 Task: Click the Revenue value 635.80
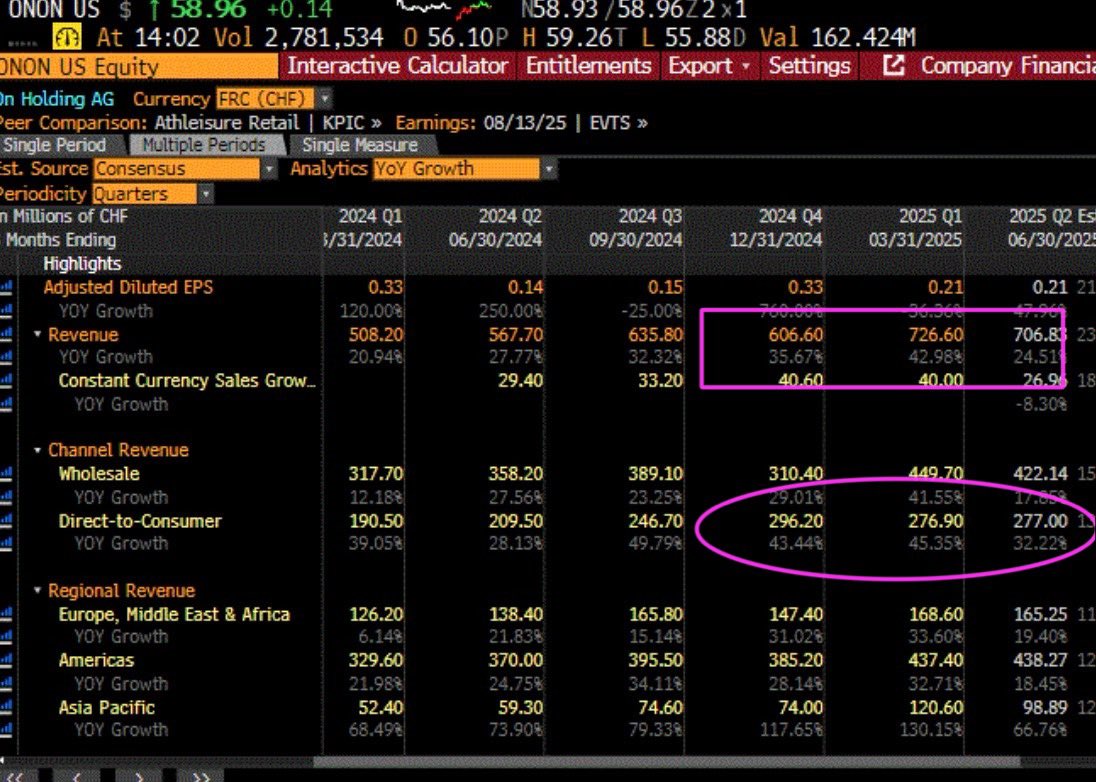tap(656, 335)
